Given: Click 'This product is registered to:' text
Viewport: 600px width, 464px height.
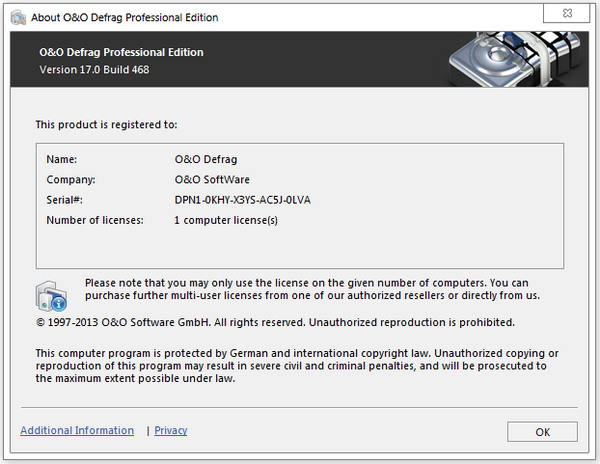Looking at the screenshot, I should (106, 125).
